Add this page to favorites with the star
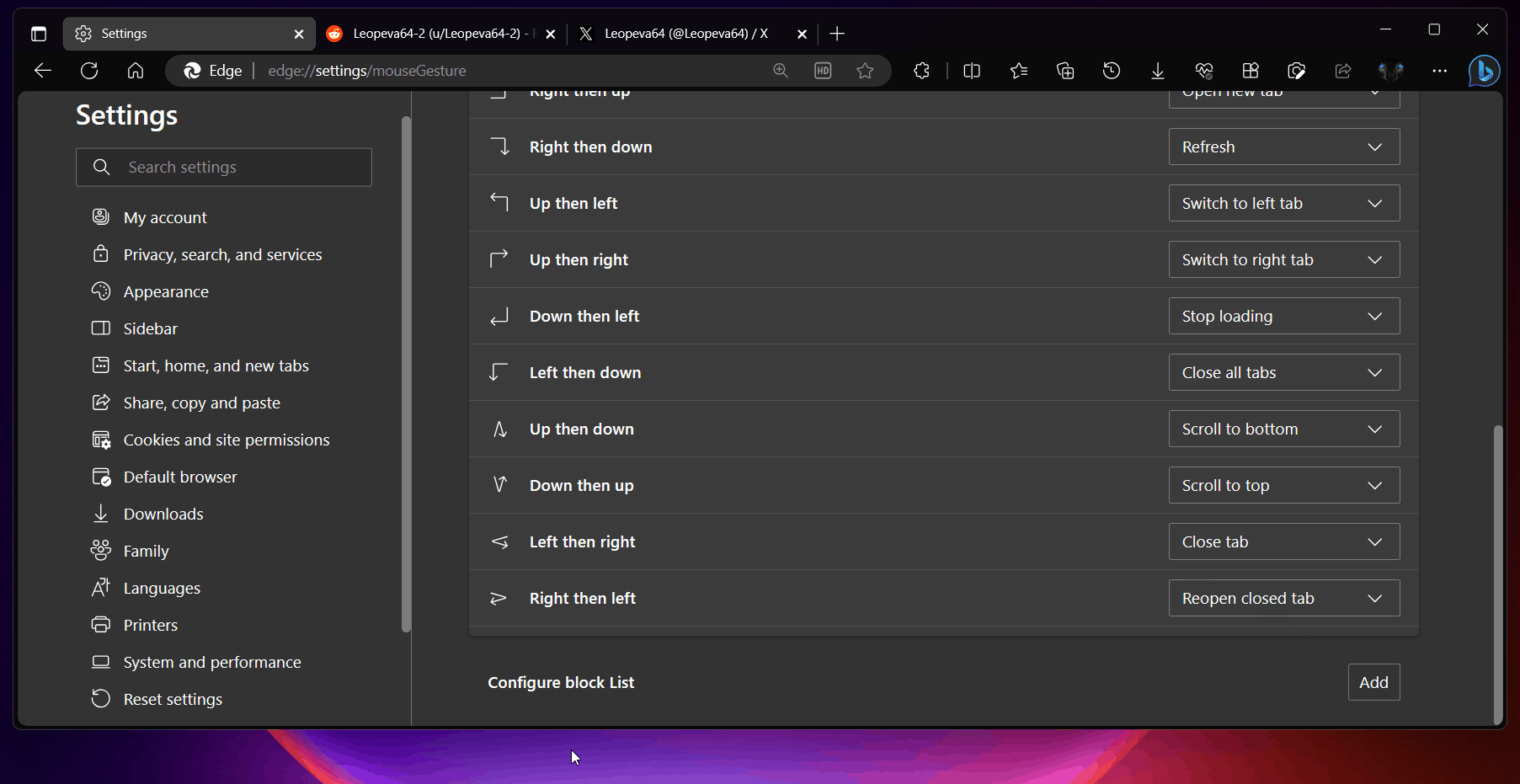 (x=865, y=71)
